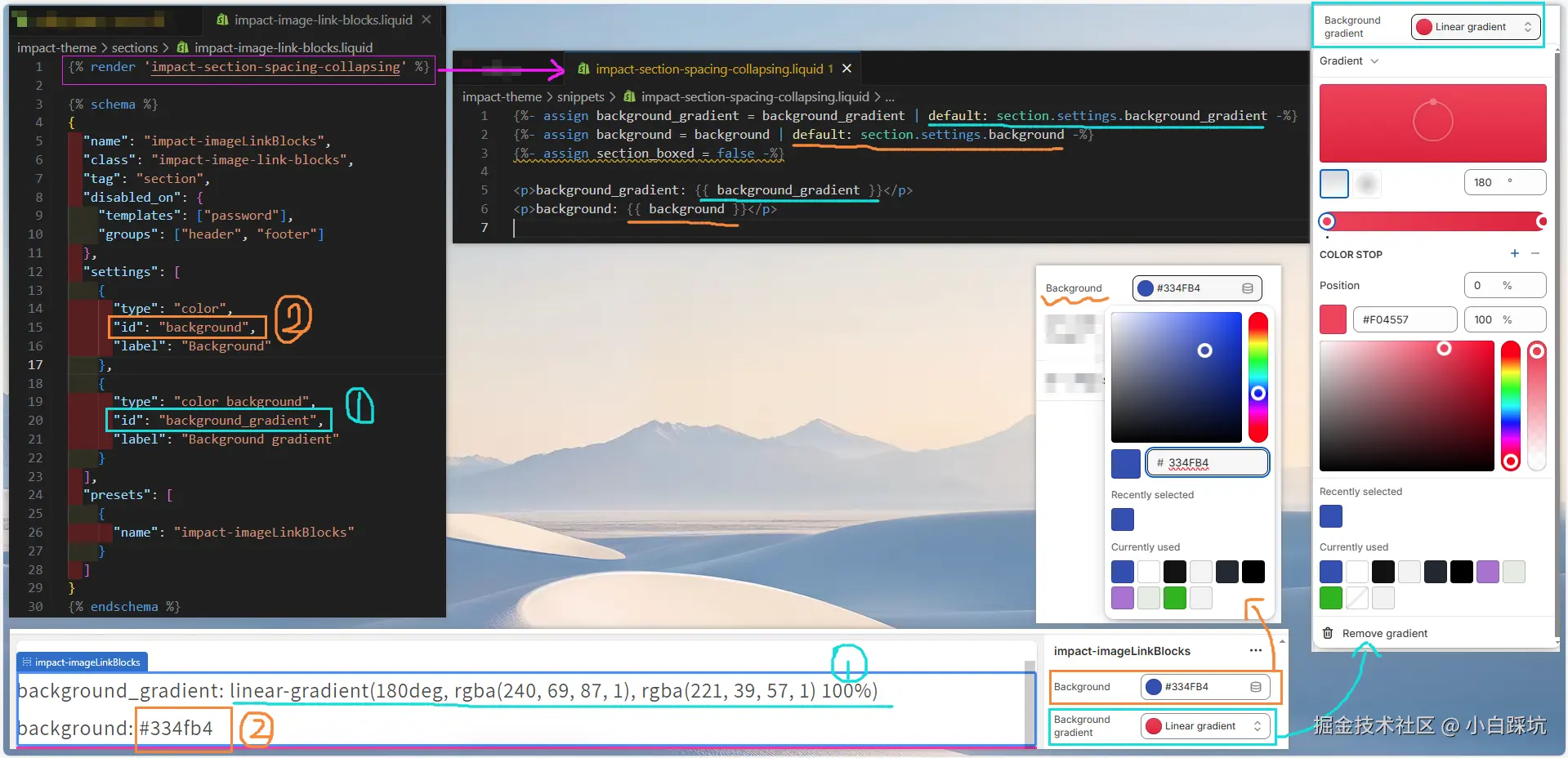Click the red color stop preview swatch
The image size is (1568, 758).
1333,319
